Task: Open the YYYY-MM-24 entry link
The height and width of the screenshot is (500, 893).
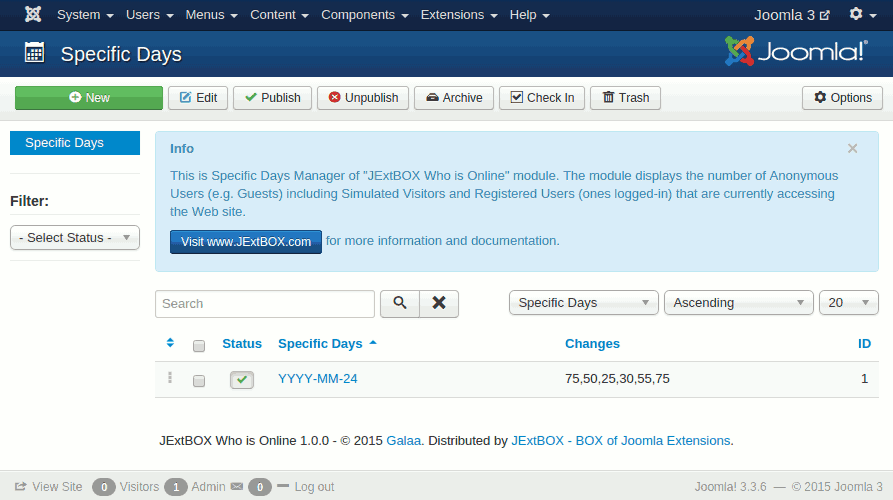Action: point(318,379)
